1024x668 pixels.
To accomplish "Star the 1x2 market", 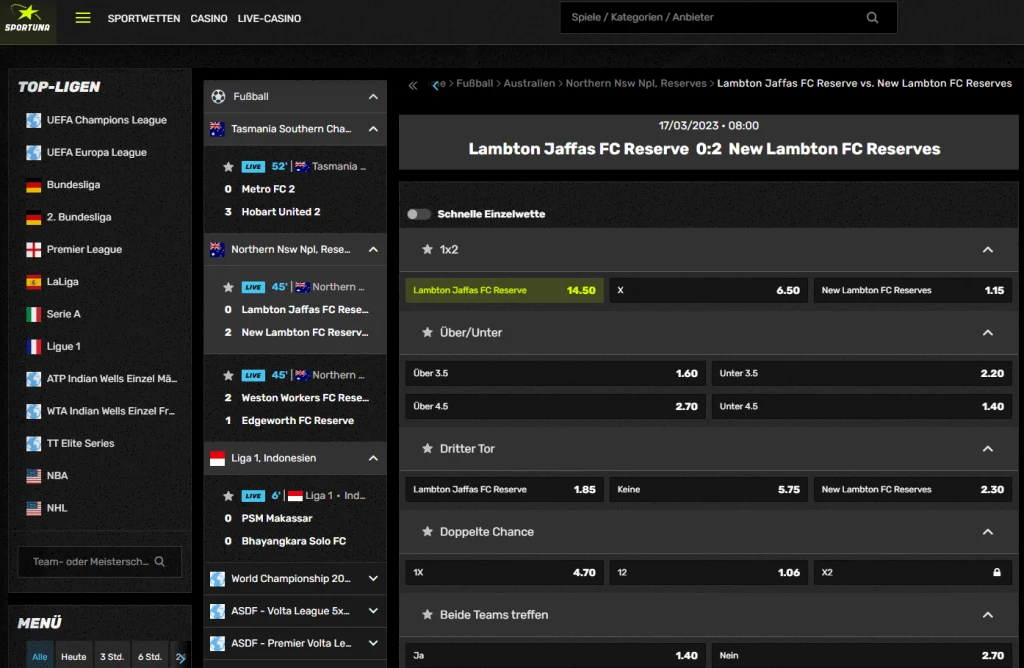I will 427,249.
